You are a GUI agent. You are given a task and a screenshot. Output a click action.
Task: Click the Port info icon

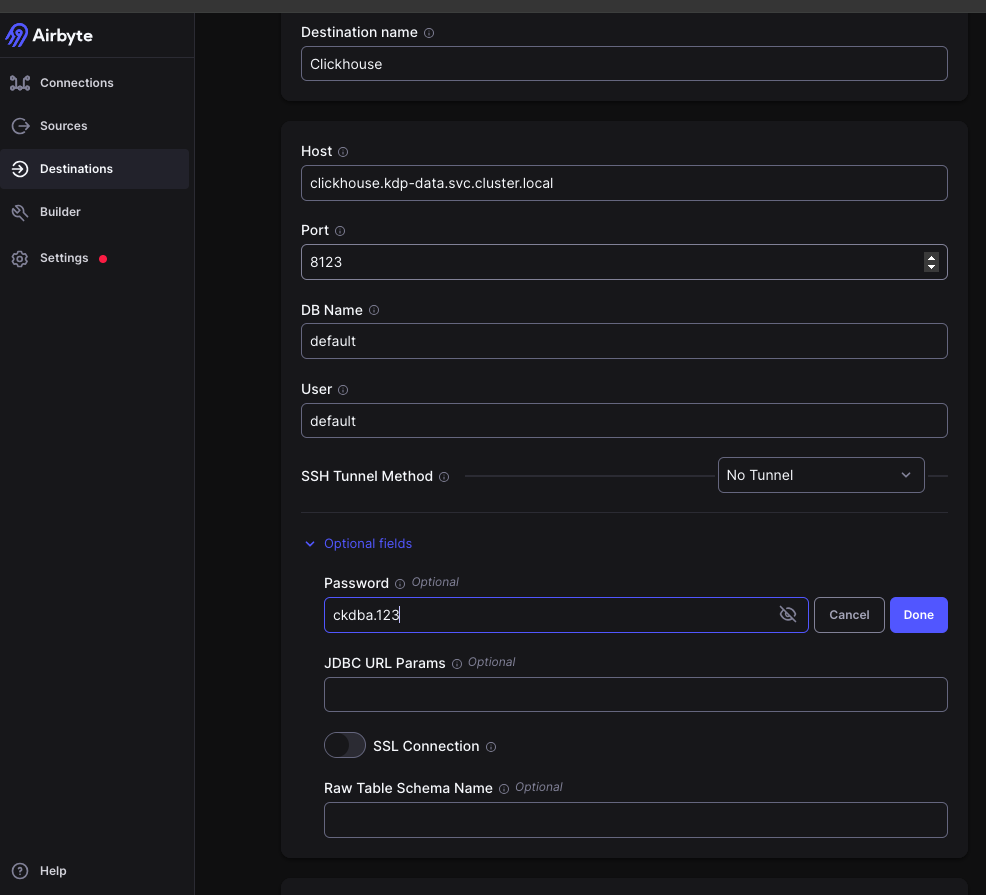[x=340, y=231]
